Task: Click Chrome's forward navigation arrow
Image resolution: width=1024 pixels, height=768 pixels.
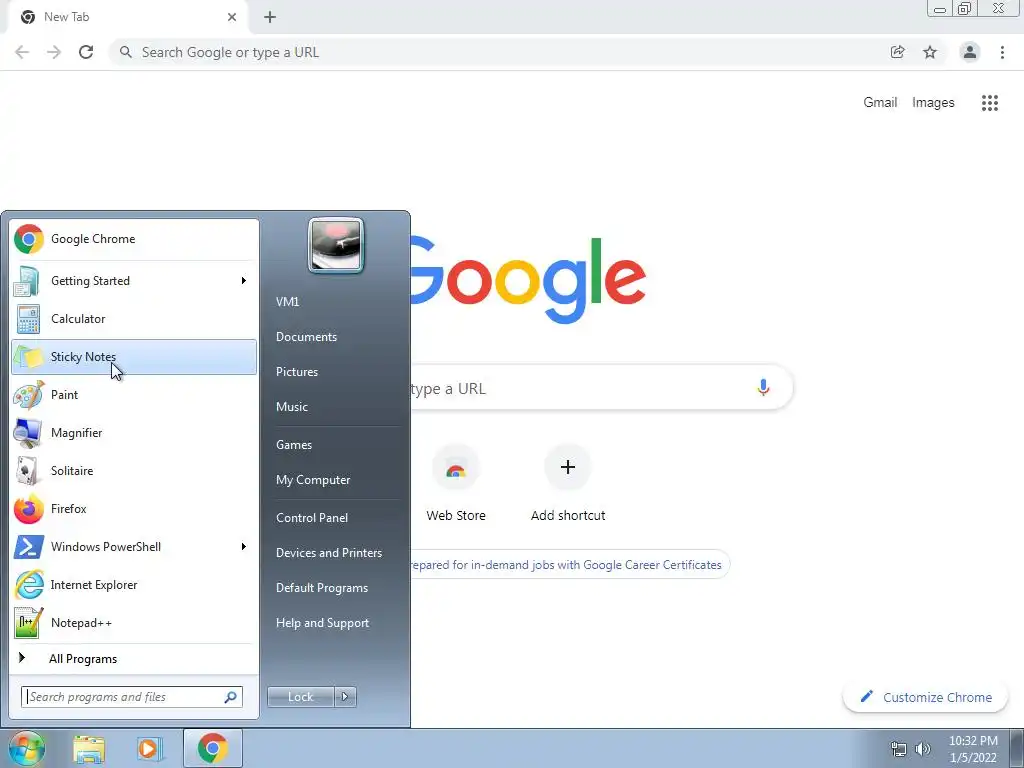Action: tap(54, 52)
